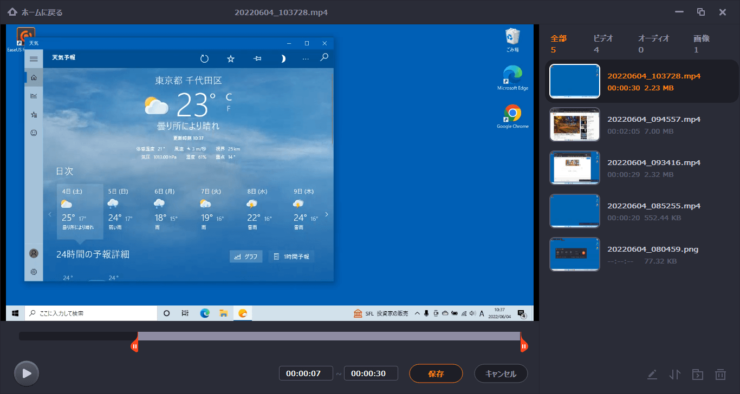Click the キャンセル button

pos(501,373)
